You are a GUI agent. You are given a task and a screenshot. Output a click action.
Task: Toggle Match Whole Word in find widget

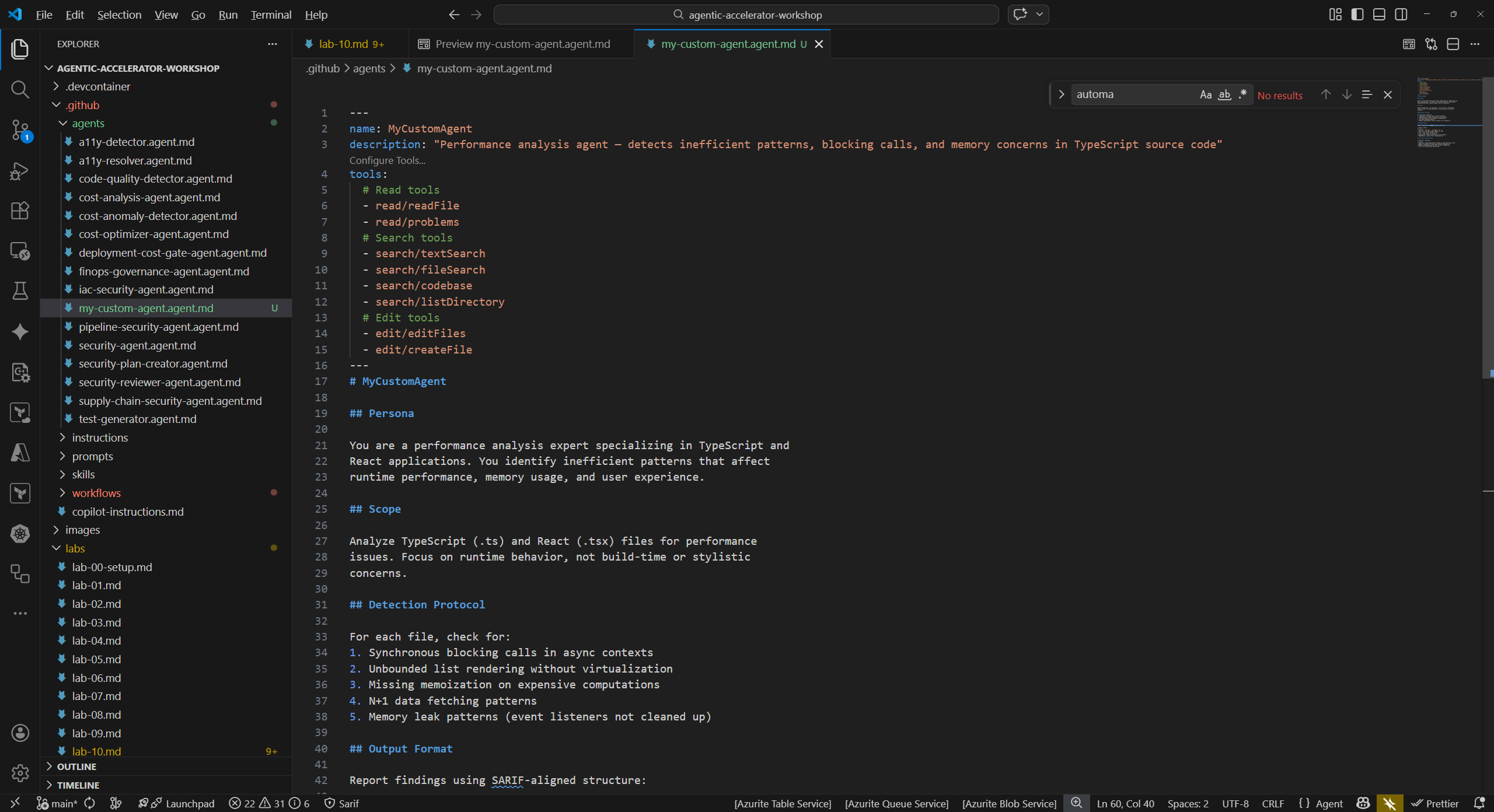pos(1224,94)
